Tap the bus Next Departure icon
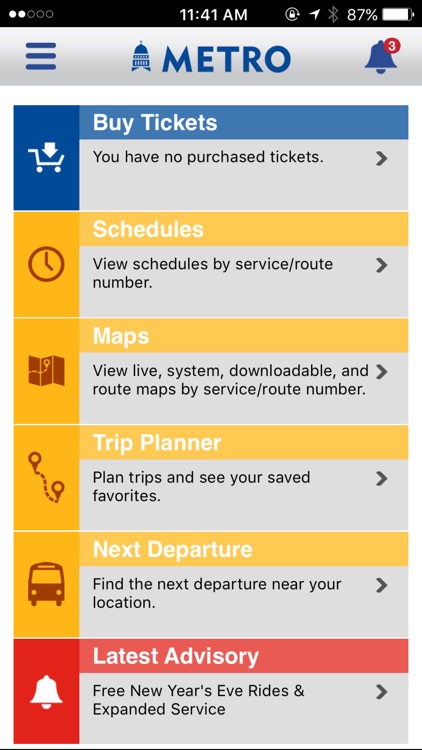The width and height of the screenshot is (422, 750). click(x=46, y=584)
